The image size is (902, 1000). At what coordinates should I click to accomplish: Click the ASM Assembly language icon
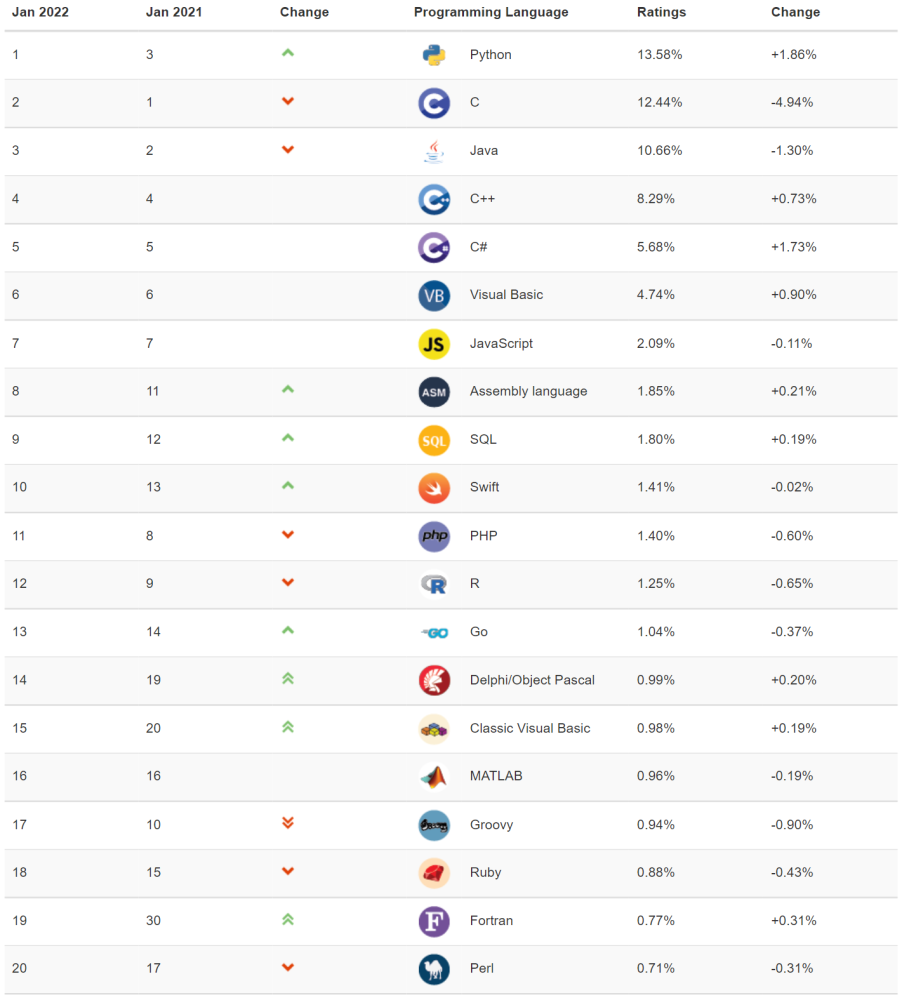click(434, 392)
